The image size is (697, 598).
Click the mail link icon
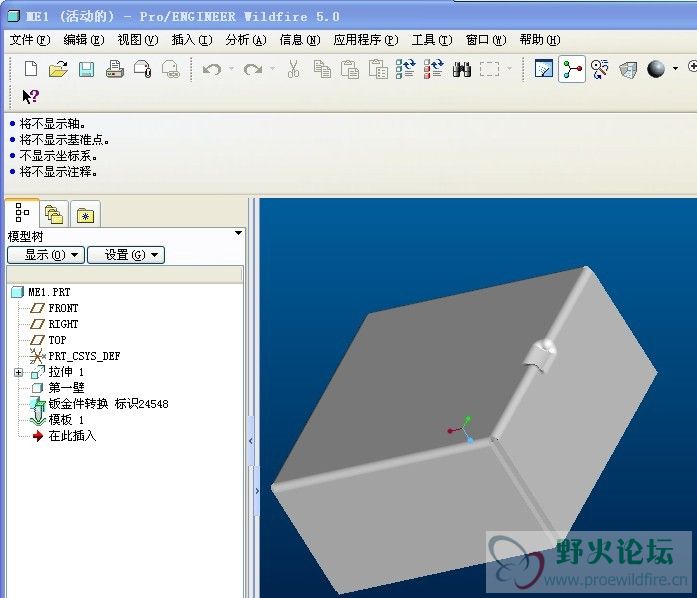coord(171,69)
